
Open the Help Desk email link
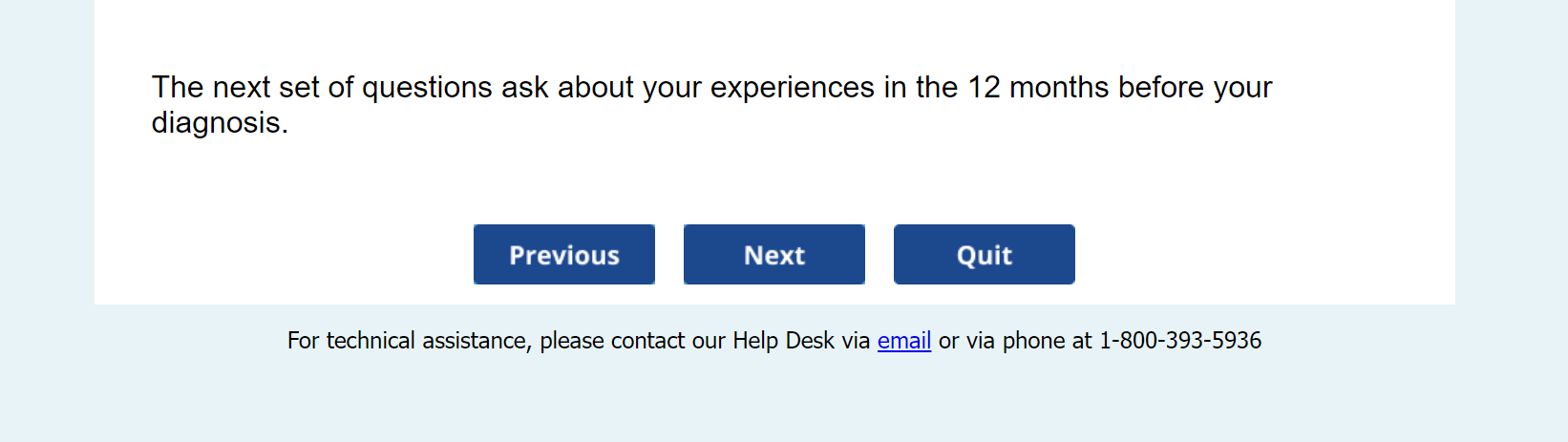tap(903, 341)
